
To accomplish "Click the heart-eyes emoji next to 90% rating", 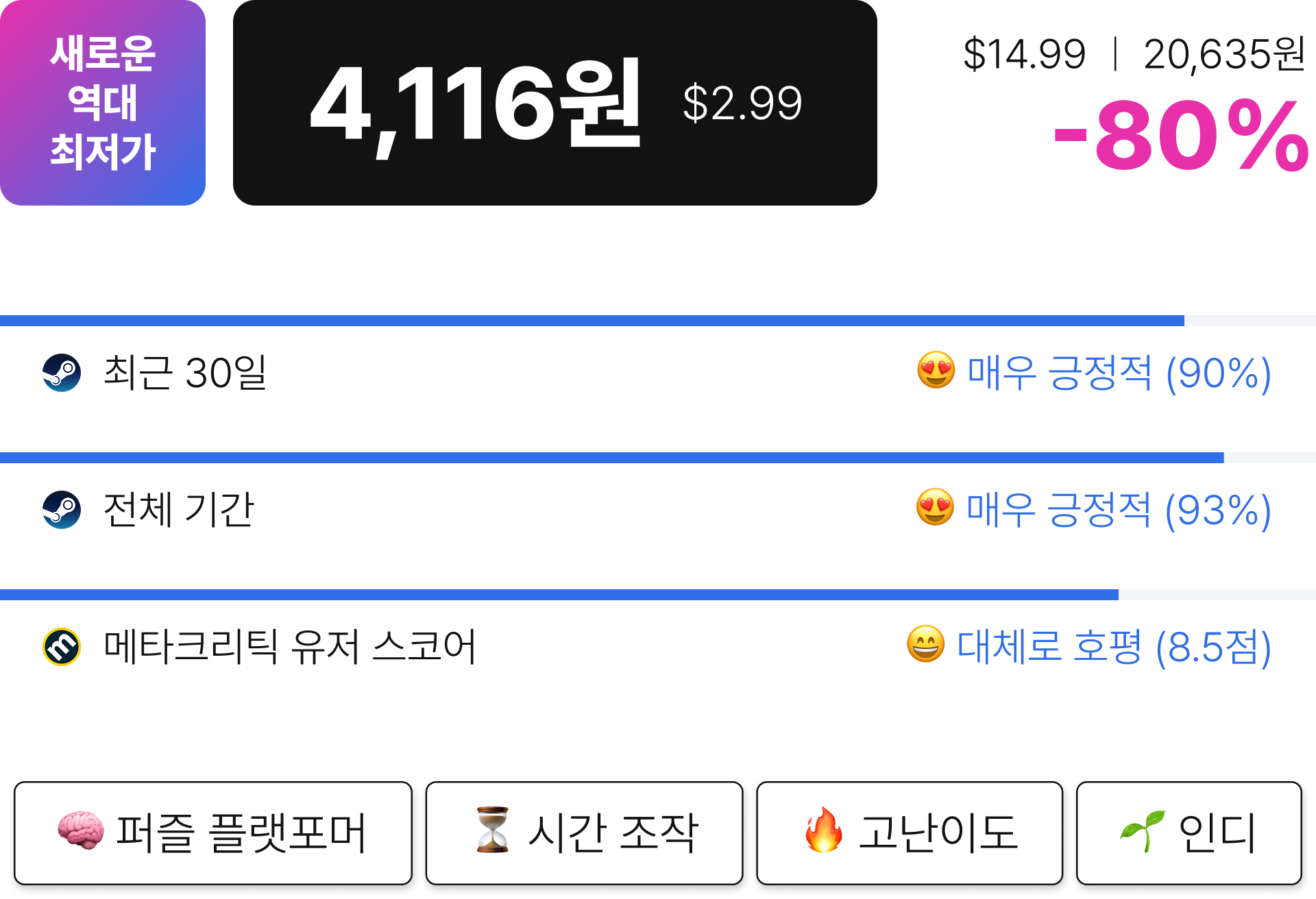I will click(x=936, y=371).
